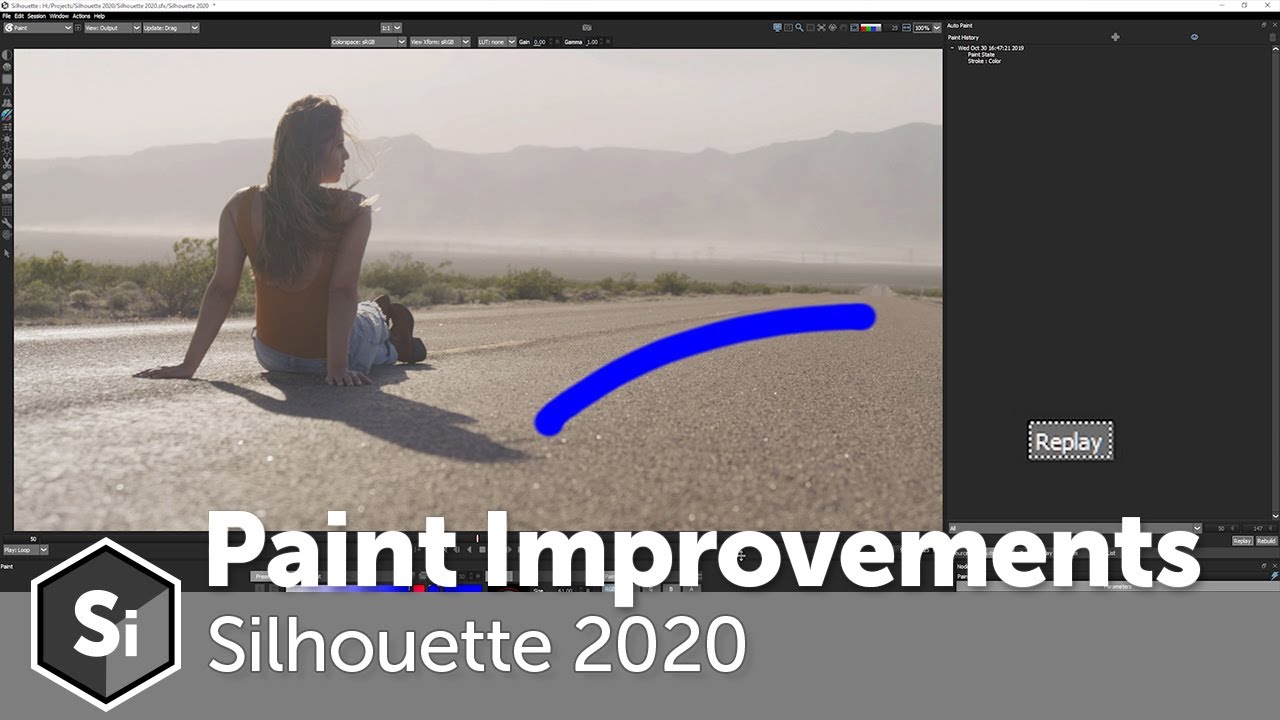Viewport: 1280px width, 720px height.
Task: Select the arrow pointer tool
Action: 7,253
